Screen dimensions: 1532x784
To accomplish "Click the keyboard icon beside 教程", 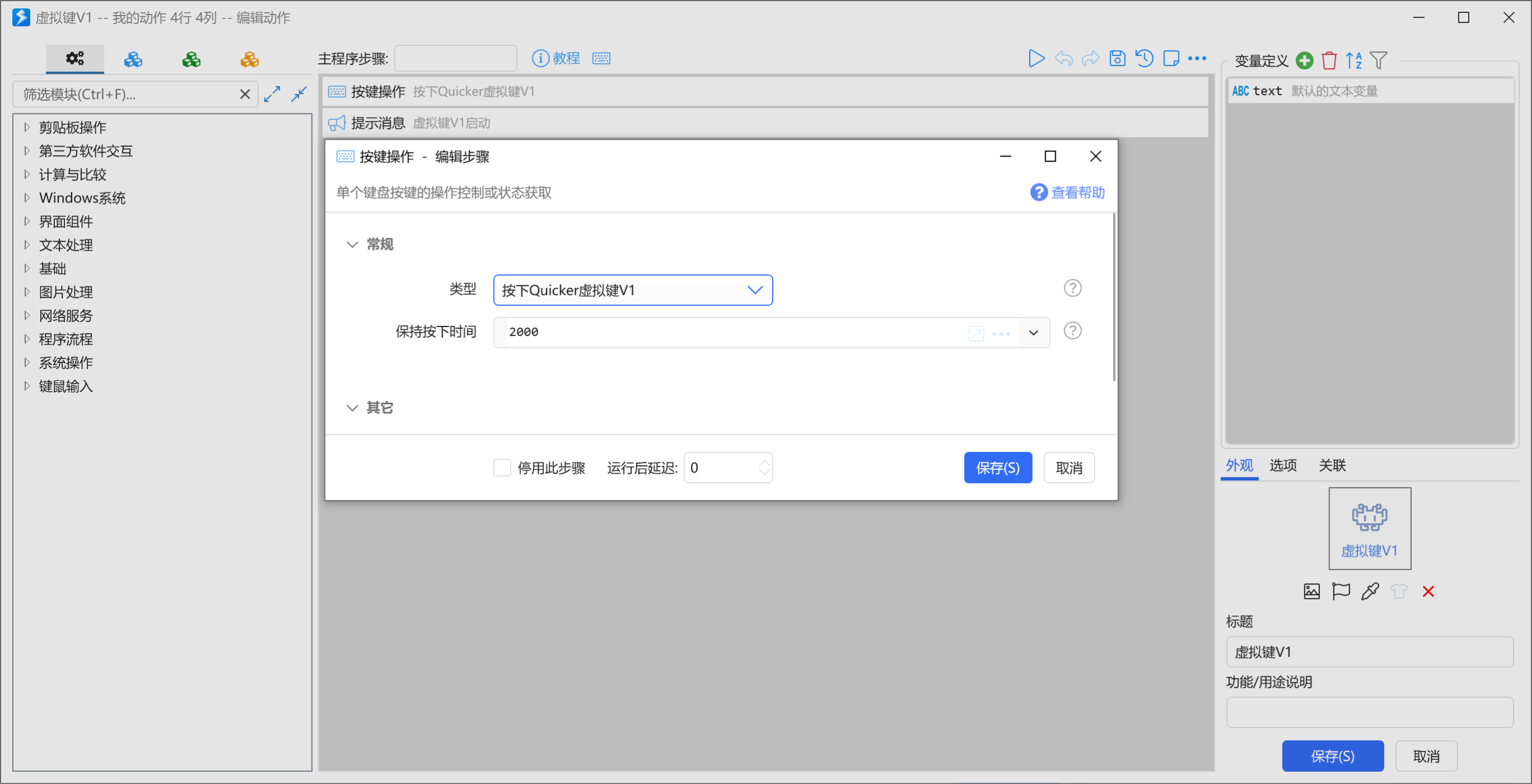I will point(601,58).
